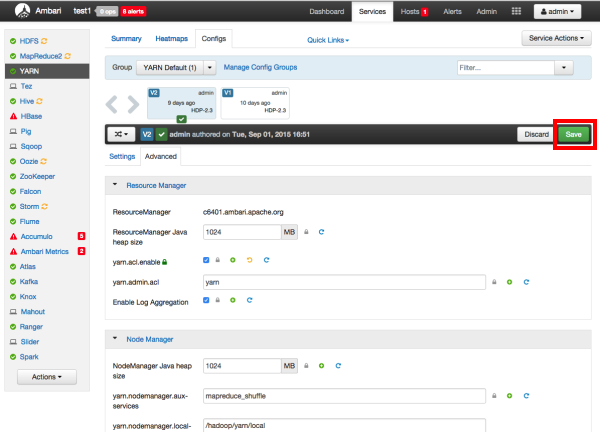This screenshot has width=600, height=432.
Task: Open Admin in top navigation
Action: 486,11
